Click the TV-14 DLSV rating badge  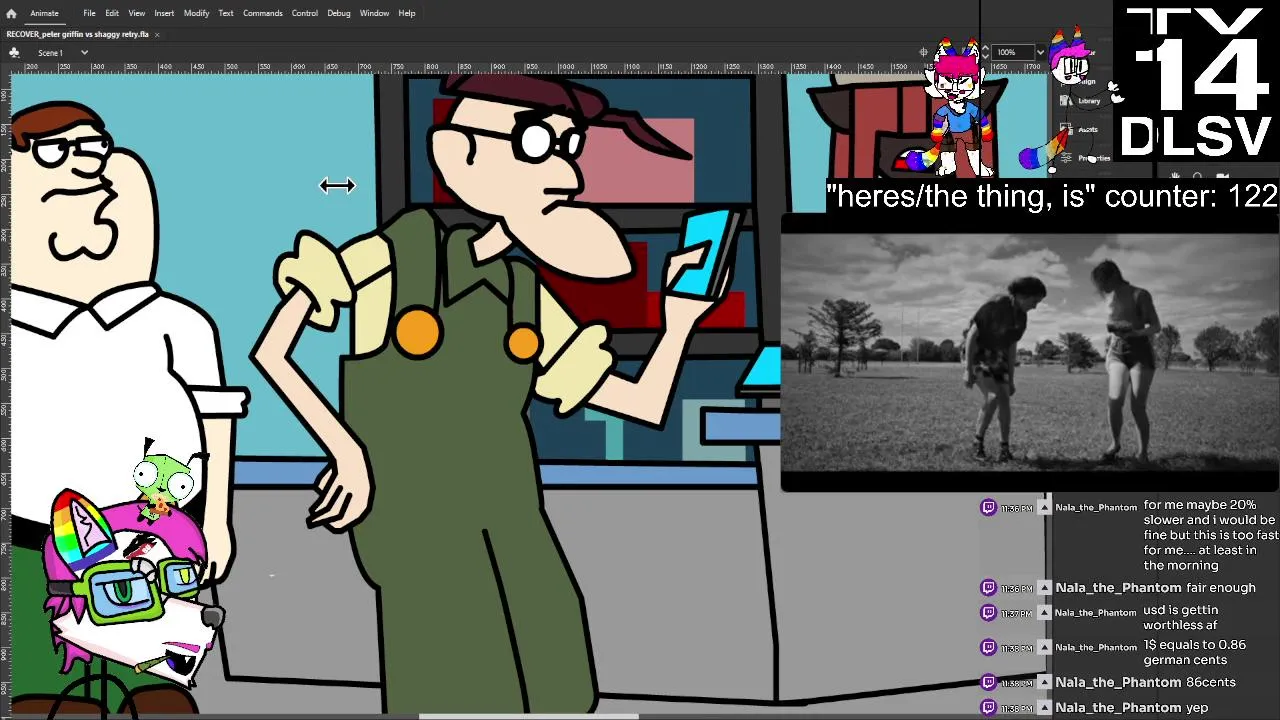tap(1197, 83)
